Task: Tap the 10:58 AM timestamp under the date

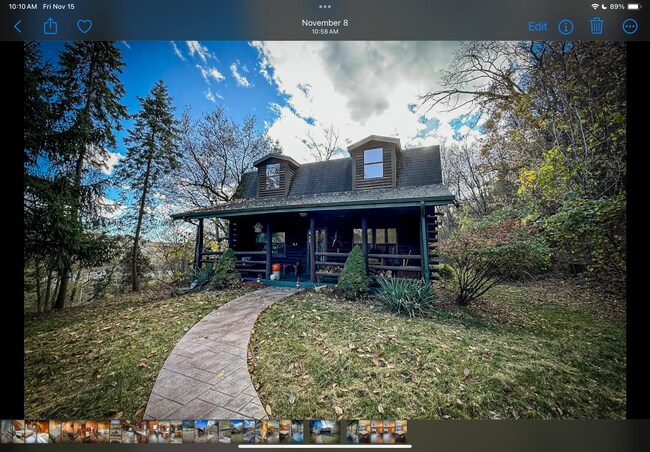Action: click(x=325, y=32)
